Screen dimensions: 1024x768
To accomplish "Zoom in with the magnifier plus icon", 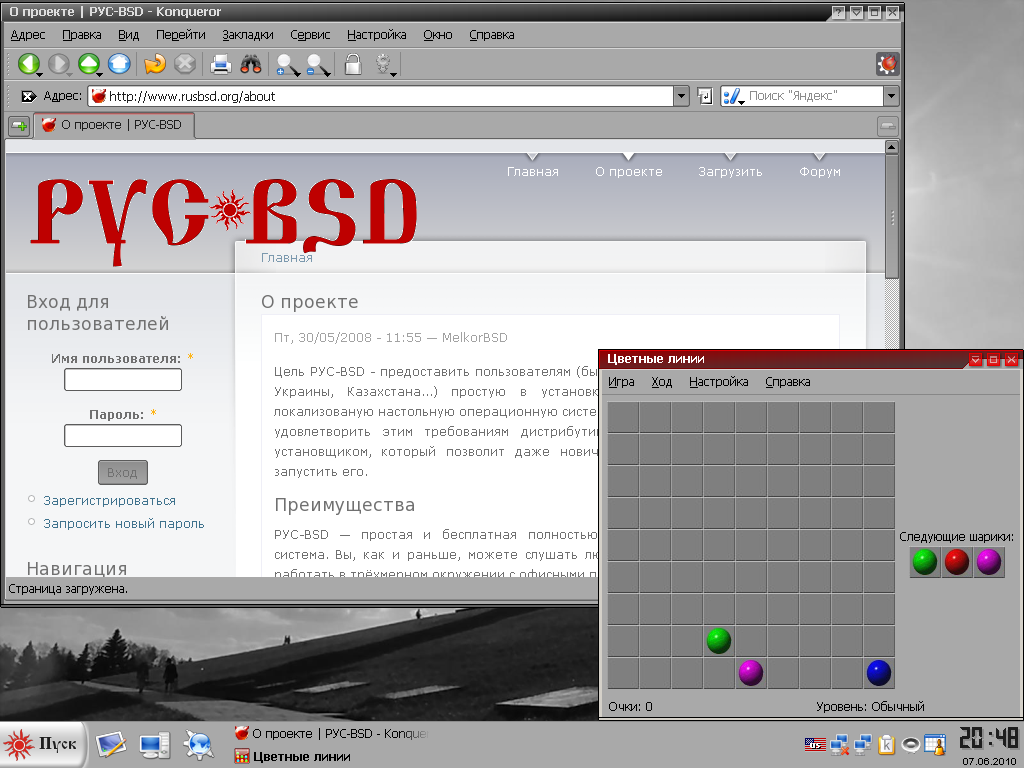I will pyautogui.click(x=287, y=64).
